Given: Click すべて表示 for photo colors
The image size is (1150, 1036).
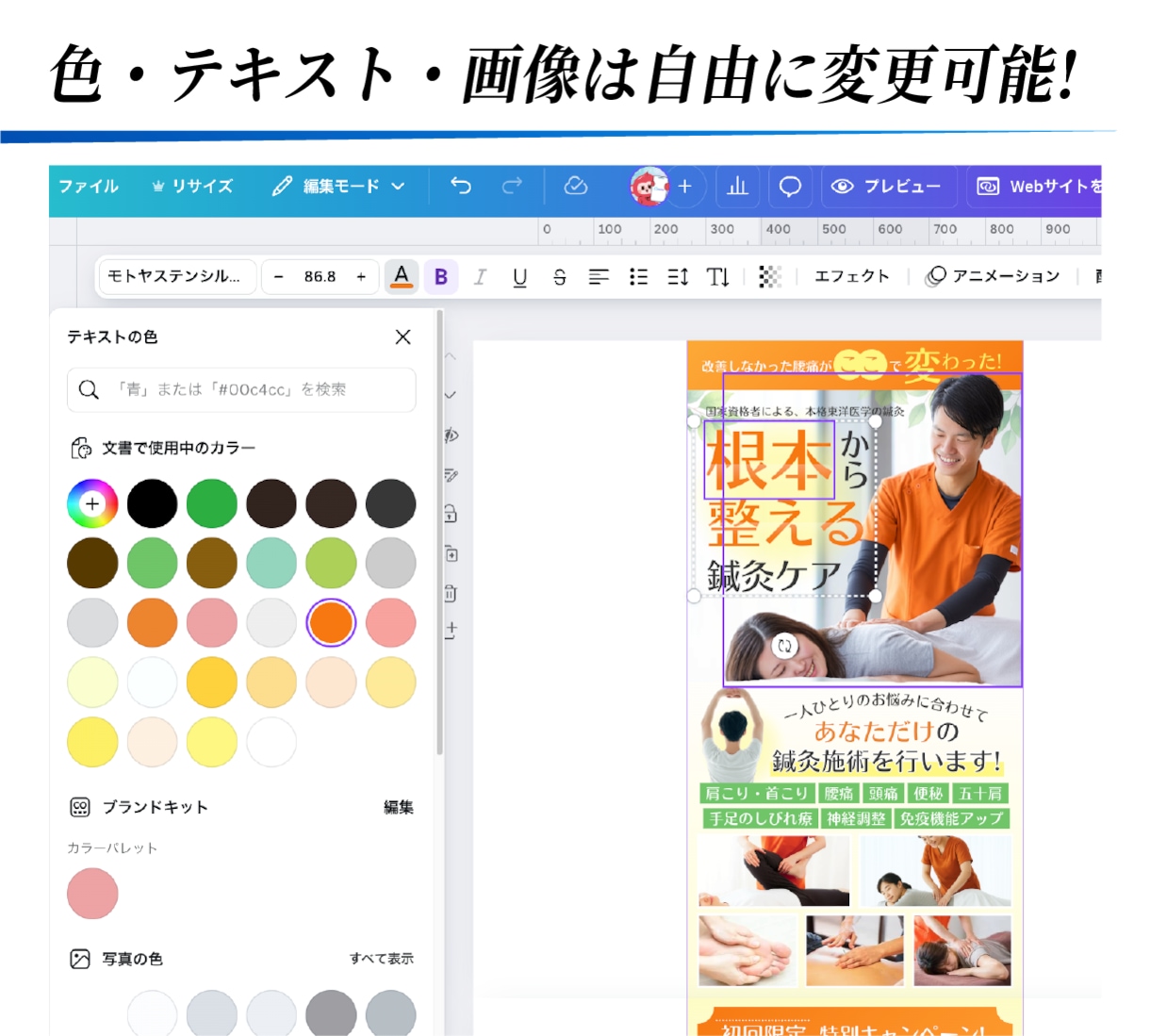Looking at the screenshot, I should tap(382, 959).
